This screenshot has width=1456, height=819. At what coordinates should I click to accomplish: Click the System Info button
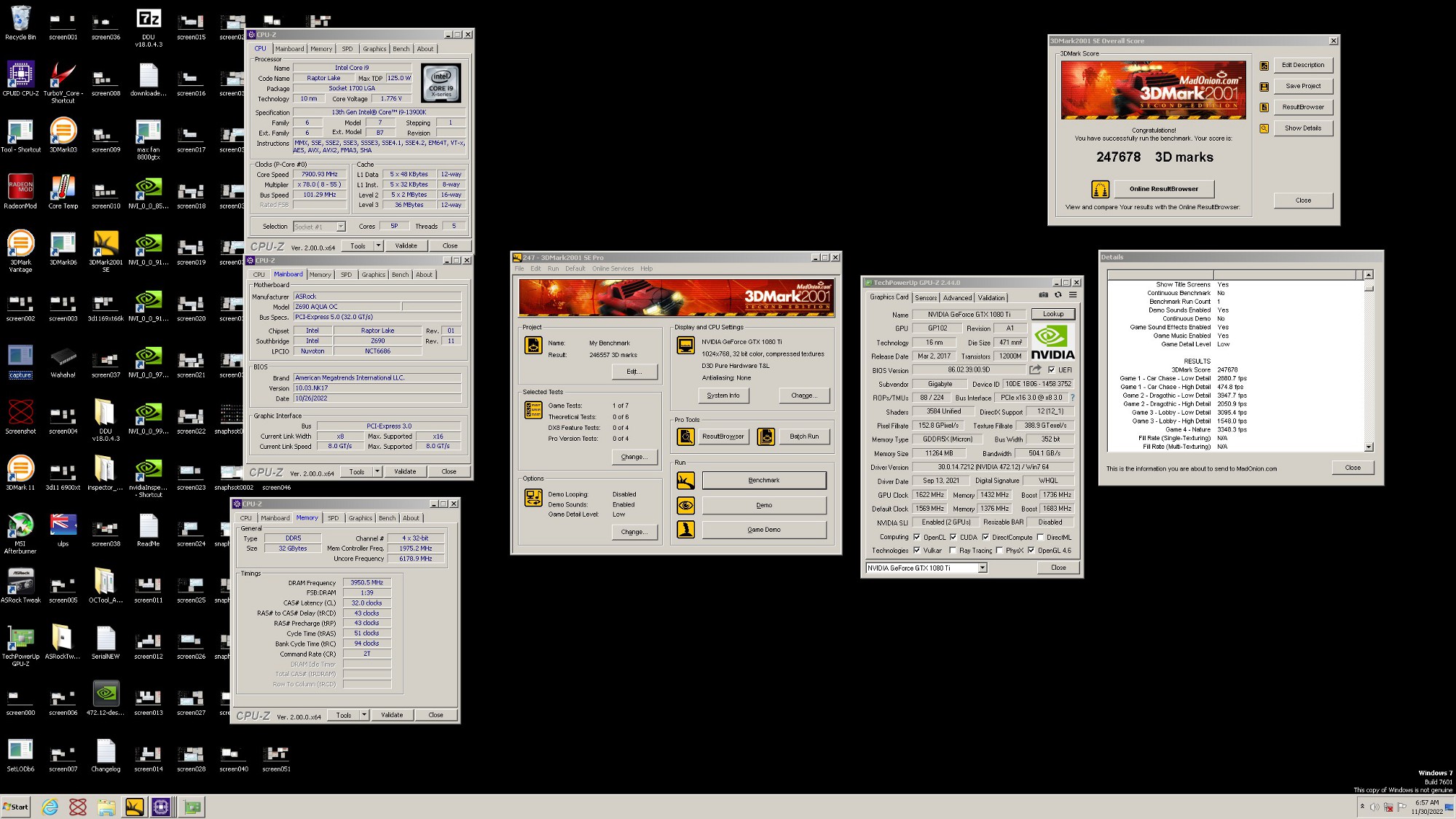tap(723, 396)
